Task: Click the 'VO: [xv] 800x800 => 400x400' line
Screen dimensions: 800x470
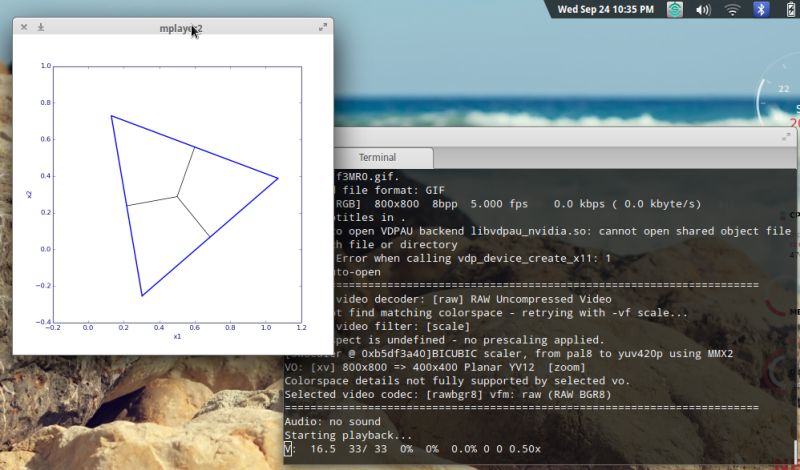Action: pos(435,367)
